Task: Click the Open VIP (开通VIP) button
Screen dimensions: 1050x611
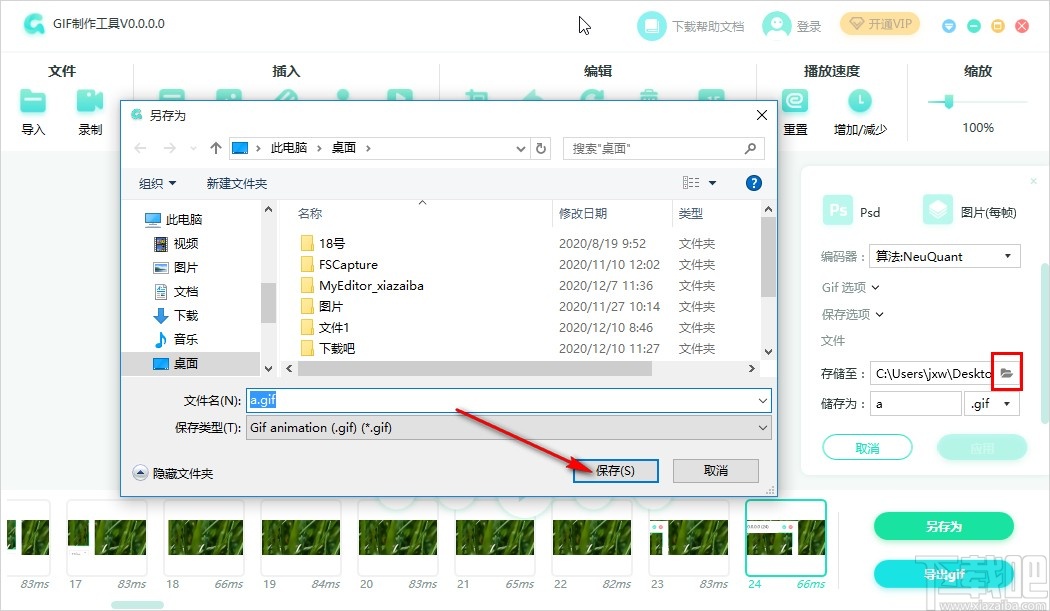Action: [x=880, y=24]
